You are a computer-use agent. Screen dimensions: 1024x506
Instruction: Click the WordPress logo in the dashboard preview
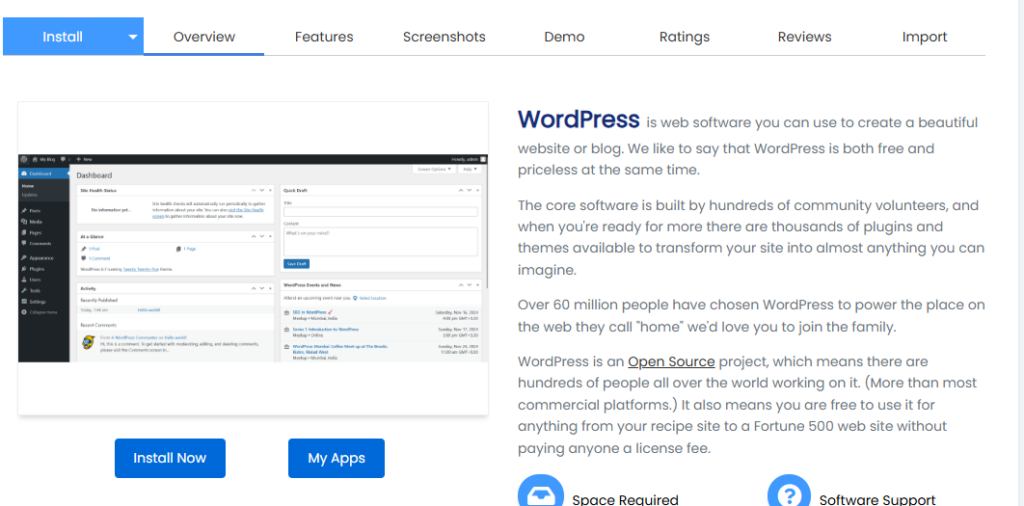pyautogui.click(x=24, y=159)
